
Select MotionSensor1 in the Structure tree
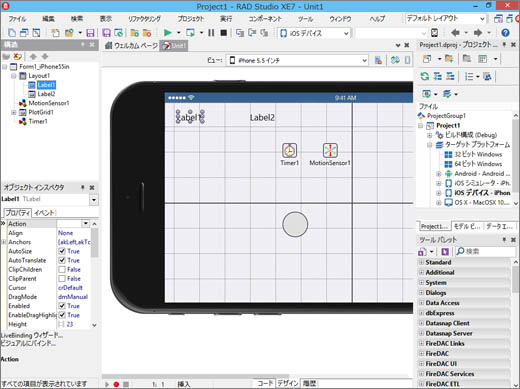coord(49,103)
